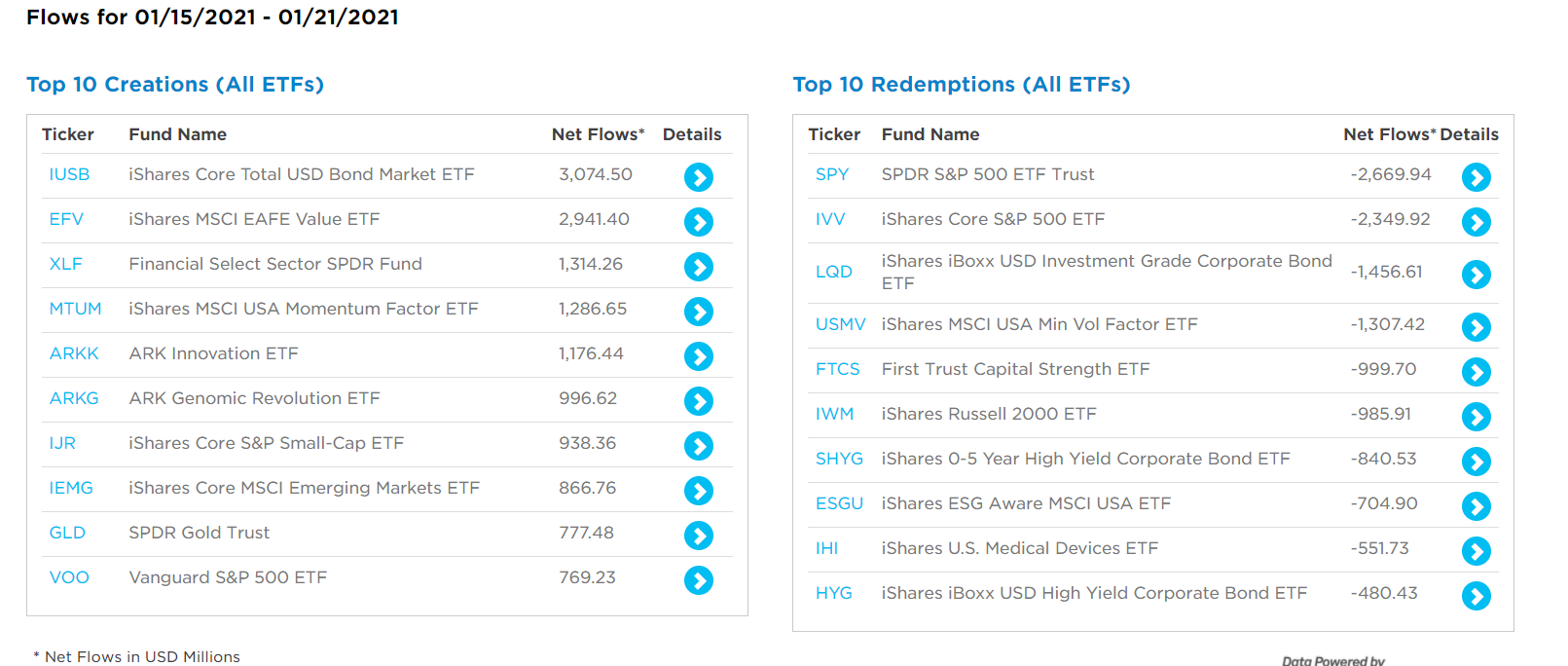The height and width of the screenshot is (666, 1568).
Task: Follow the IJR ticker link
Action: click(x=62, y=443)
